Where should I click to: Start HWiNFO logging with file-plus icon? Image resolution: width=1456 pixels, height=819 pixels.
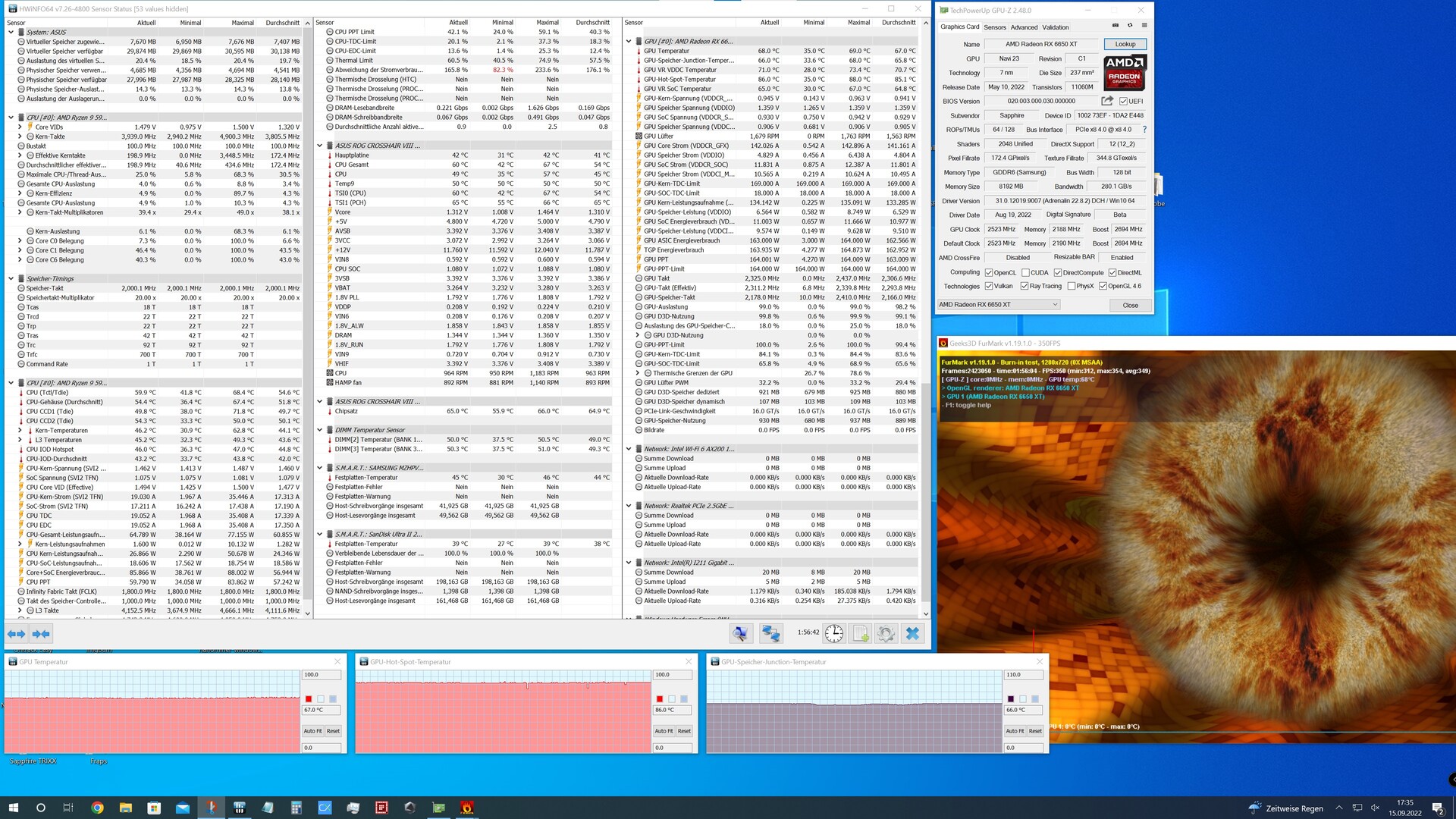coord(861,633)
